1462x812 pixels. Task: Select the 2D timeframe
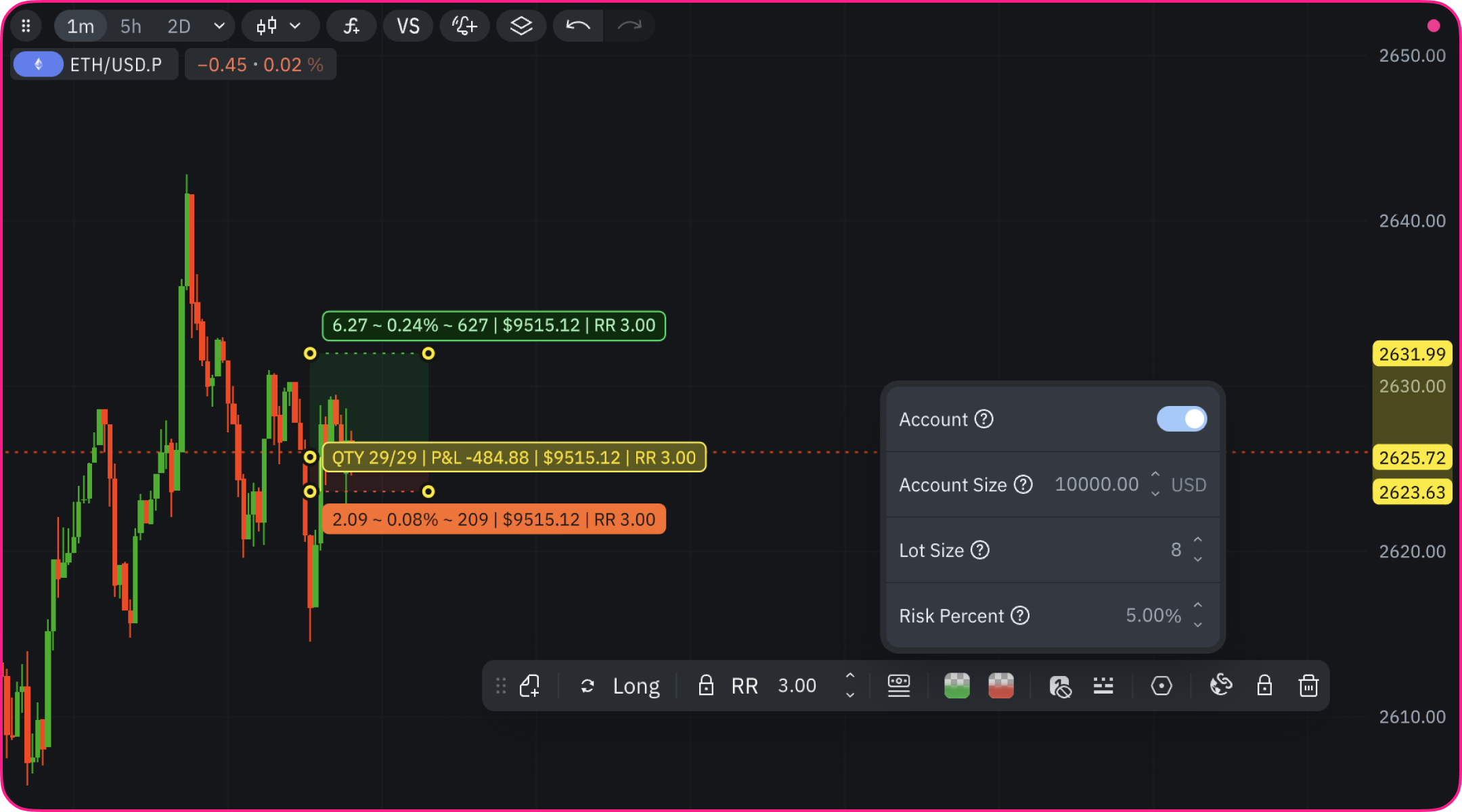point(179,26)
